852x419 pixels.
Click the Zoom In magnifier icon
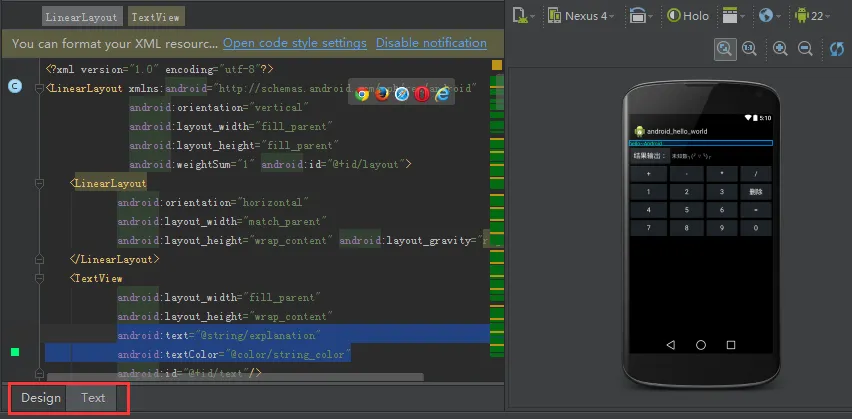coord(780,49)
